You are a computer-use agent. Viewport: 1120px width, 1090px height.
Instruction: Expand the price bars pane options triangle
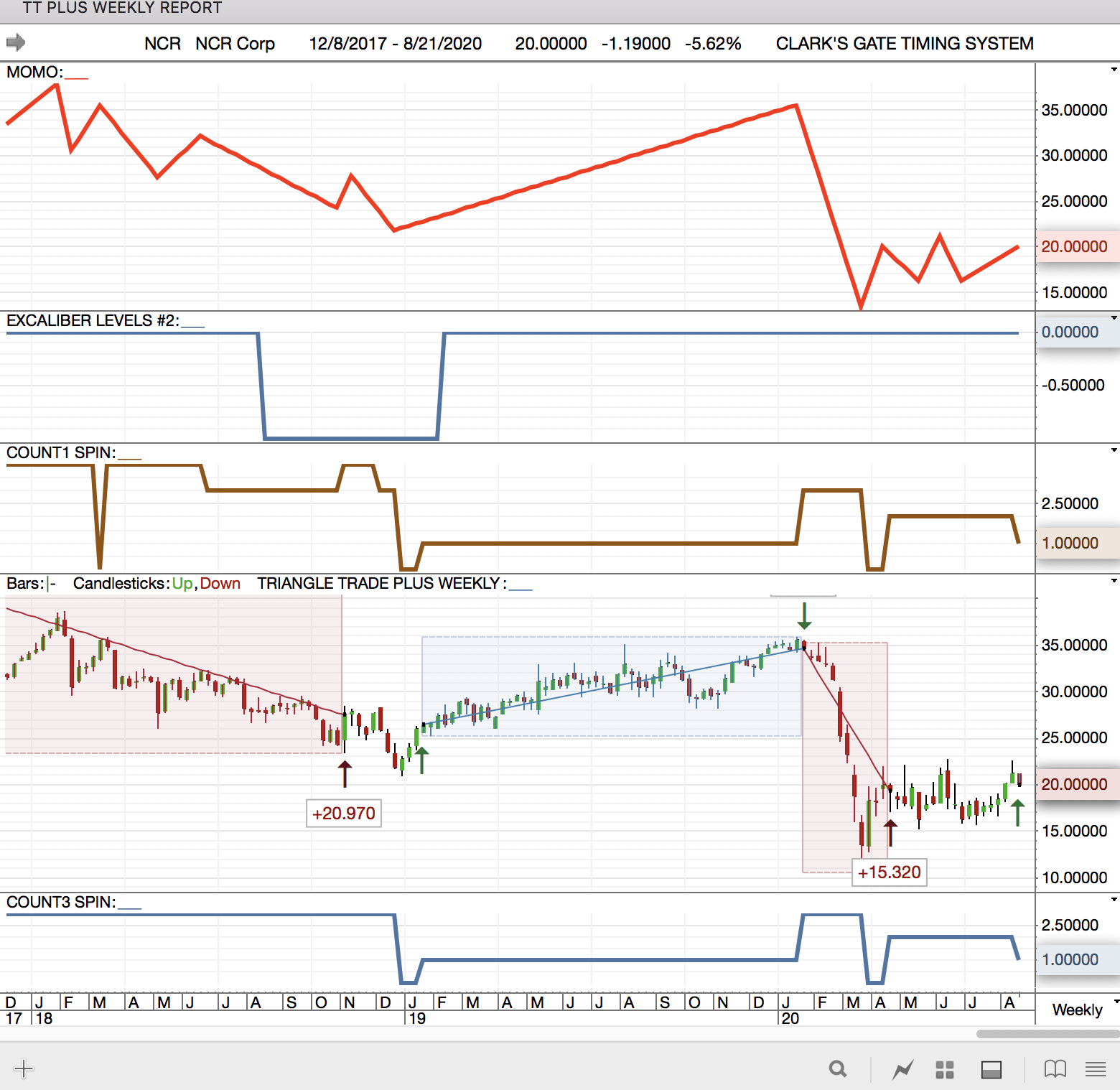click(1114, 580)
